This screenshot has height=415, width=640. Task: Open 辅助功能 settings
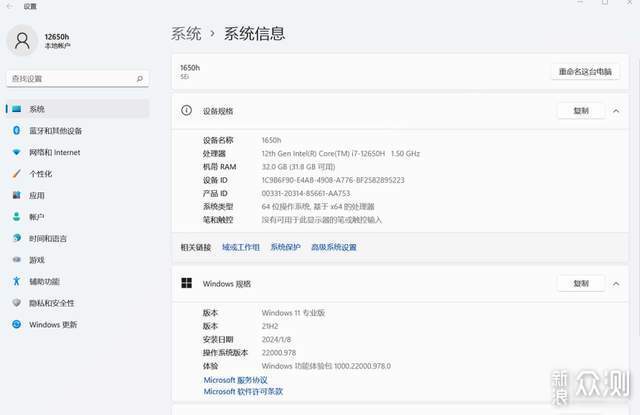pos(78,282)
